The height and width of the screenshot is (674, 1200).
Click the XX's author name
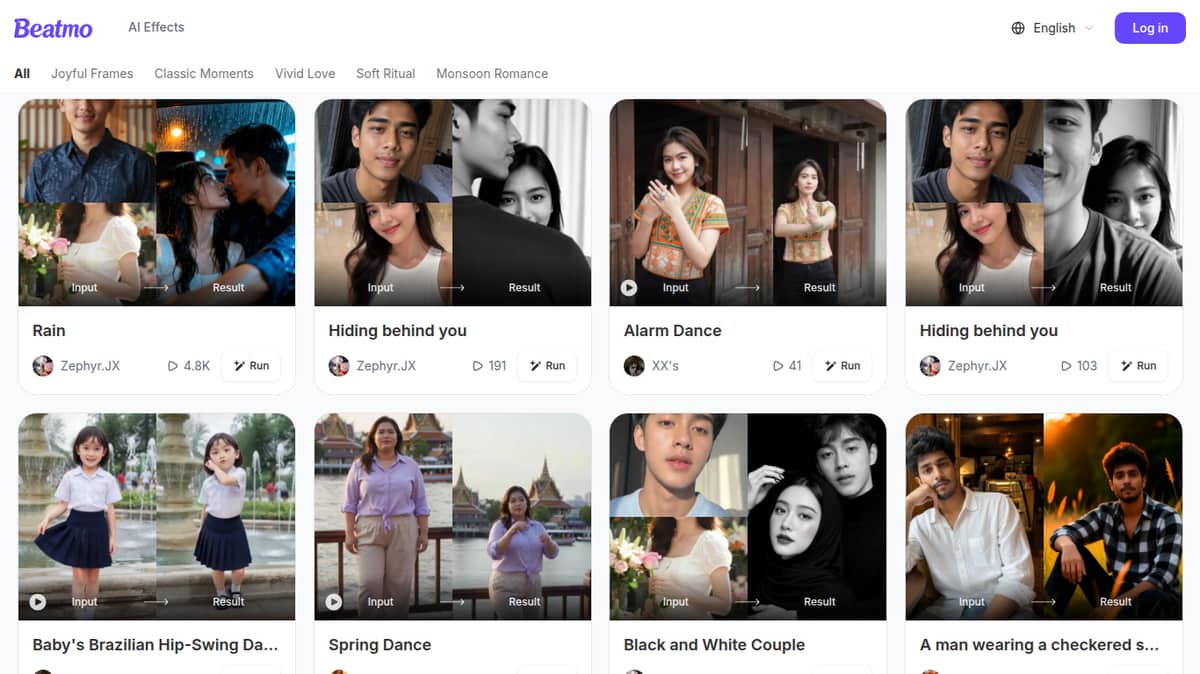click(x=665, y=366)
